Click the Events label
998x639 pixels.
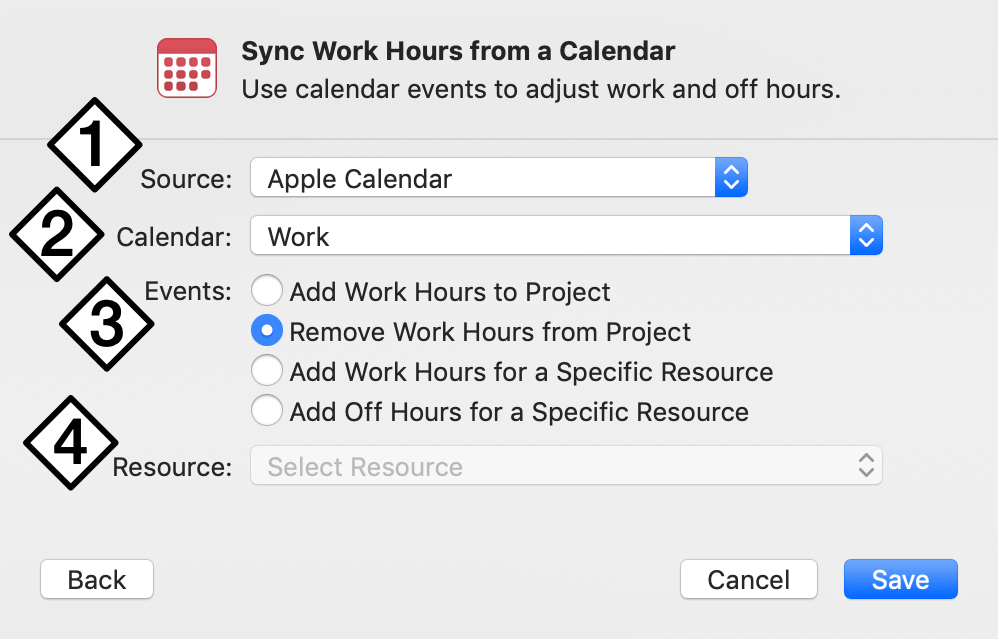[x=188, y=291]
